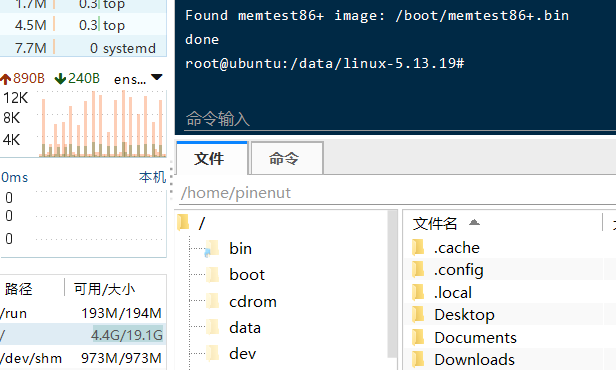Click the top process row with 4.5M
Screen dimensions: 616x370
83,25
